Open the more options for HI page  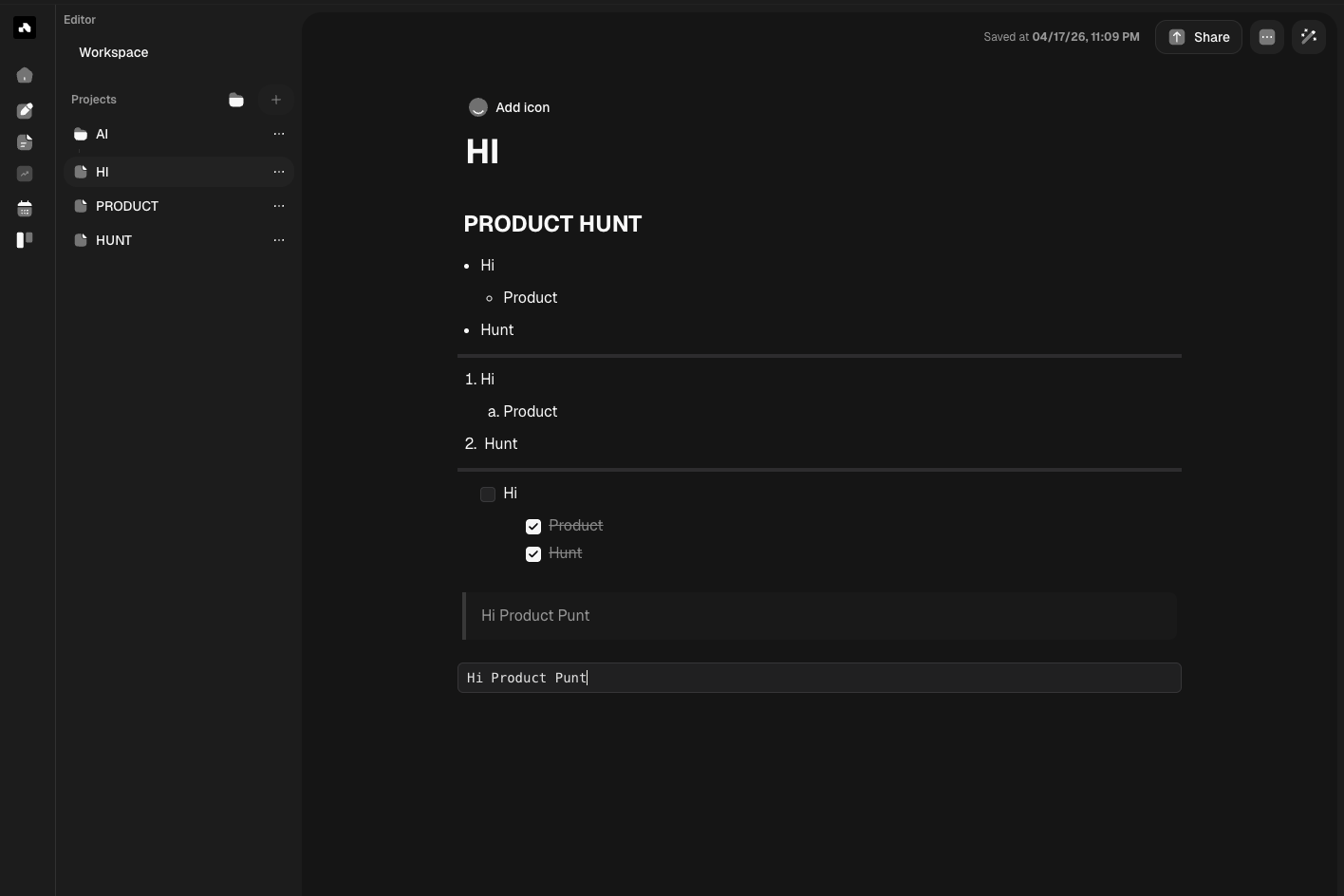click(279, 172)
